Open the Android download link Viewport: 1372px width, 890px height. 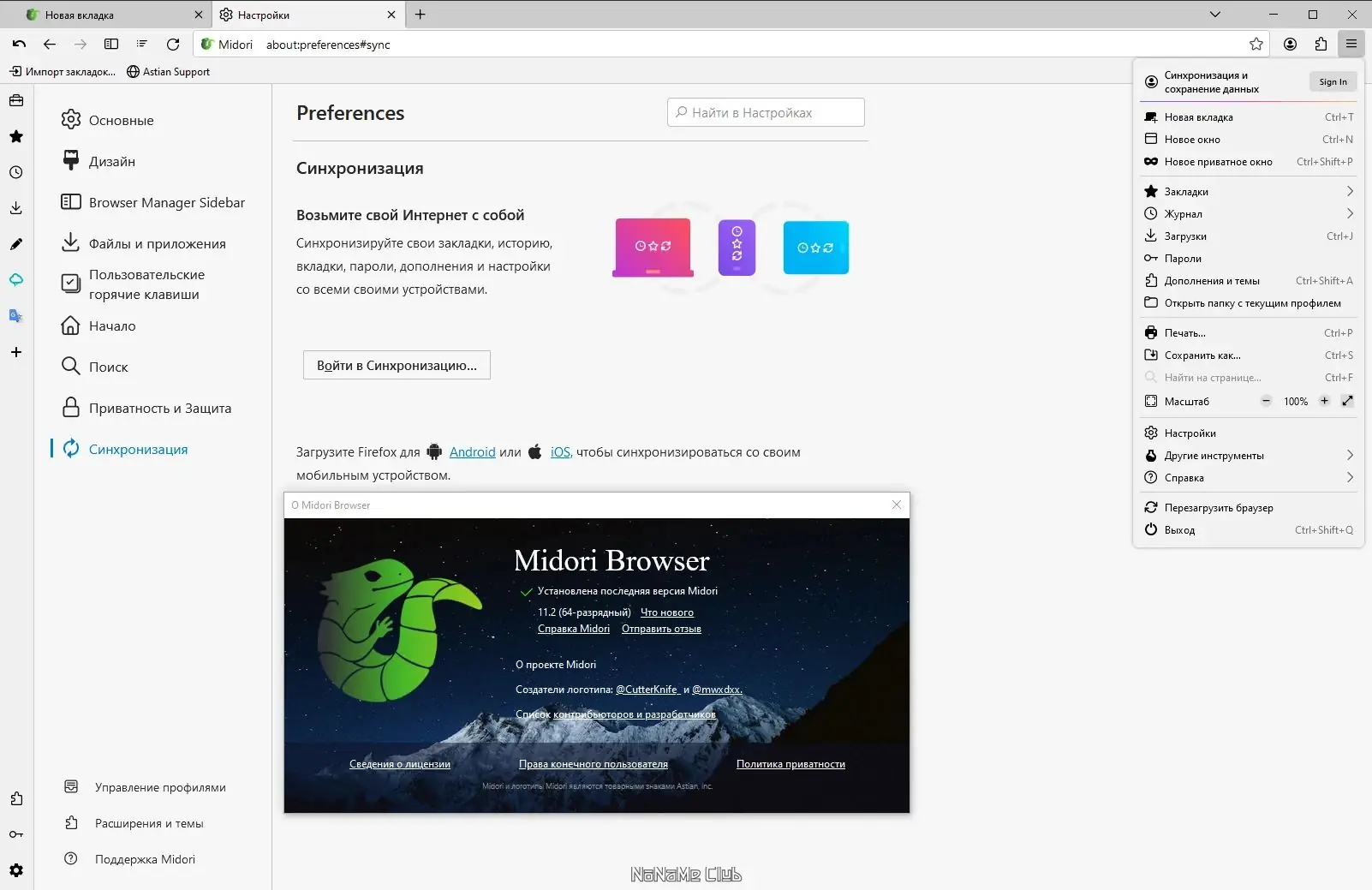pyautogui.click(x=472, y=452)
